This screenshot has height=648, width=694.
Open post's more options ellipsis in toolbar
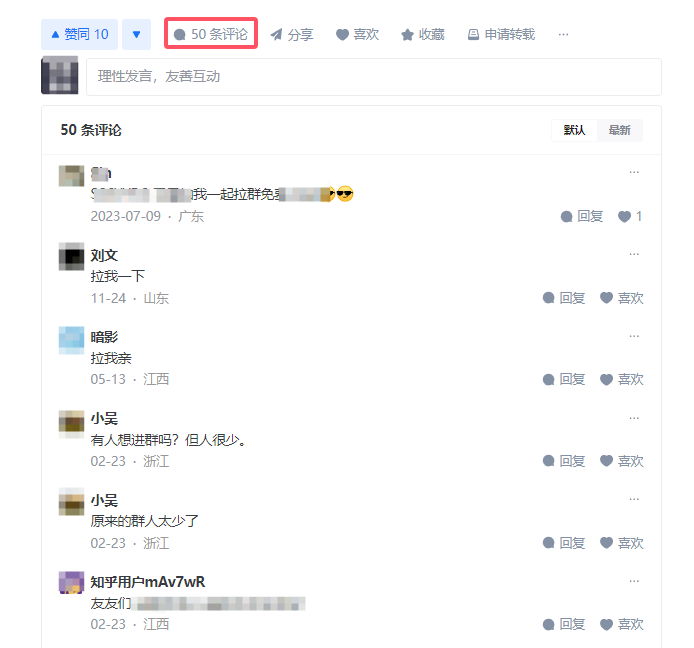coord(563,35)
